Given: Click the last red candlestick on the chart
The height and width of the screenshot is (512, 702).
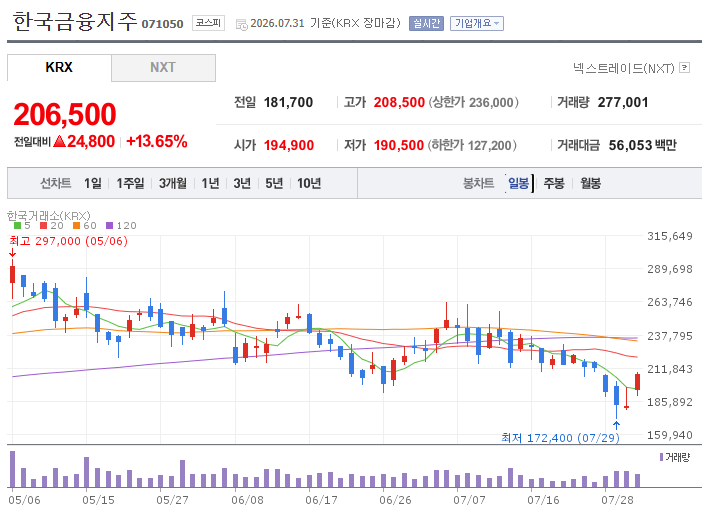Looking at the screenshot, I should [638, 382].
